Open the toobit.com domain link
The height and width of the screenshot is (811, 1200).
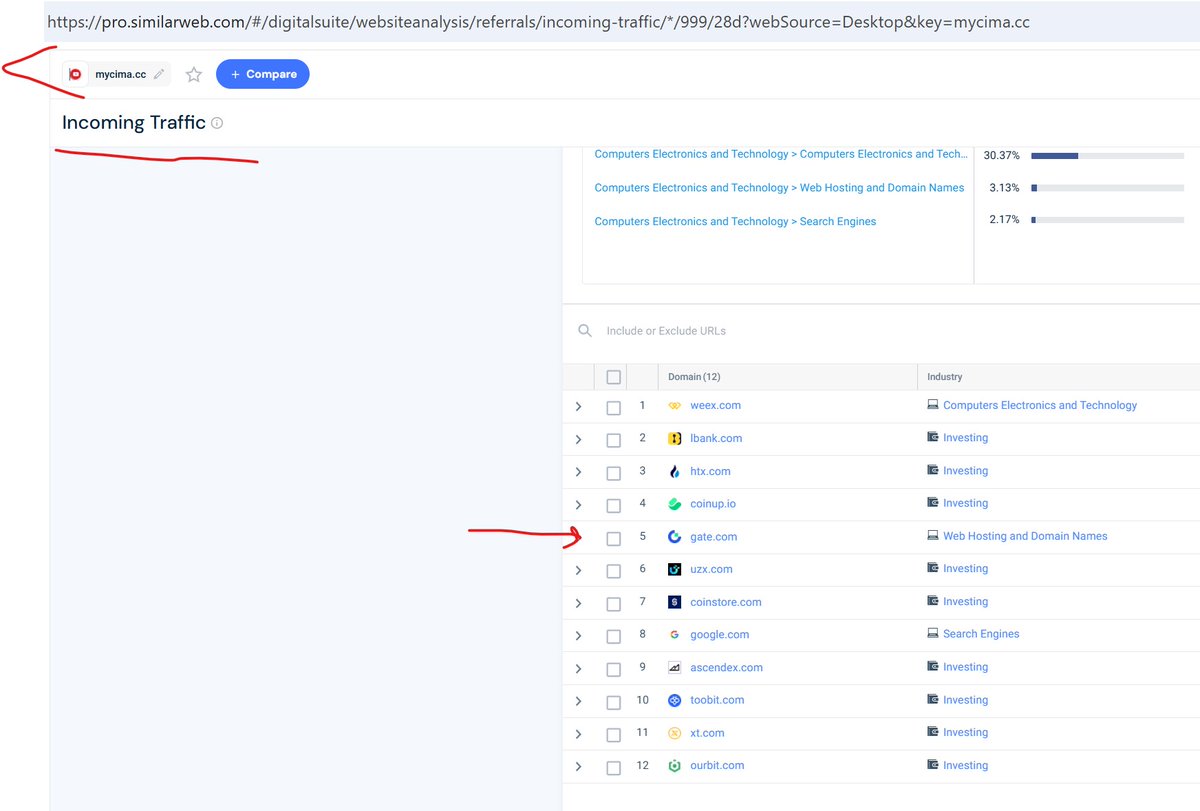[x=717, y=700]
